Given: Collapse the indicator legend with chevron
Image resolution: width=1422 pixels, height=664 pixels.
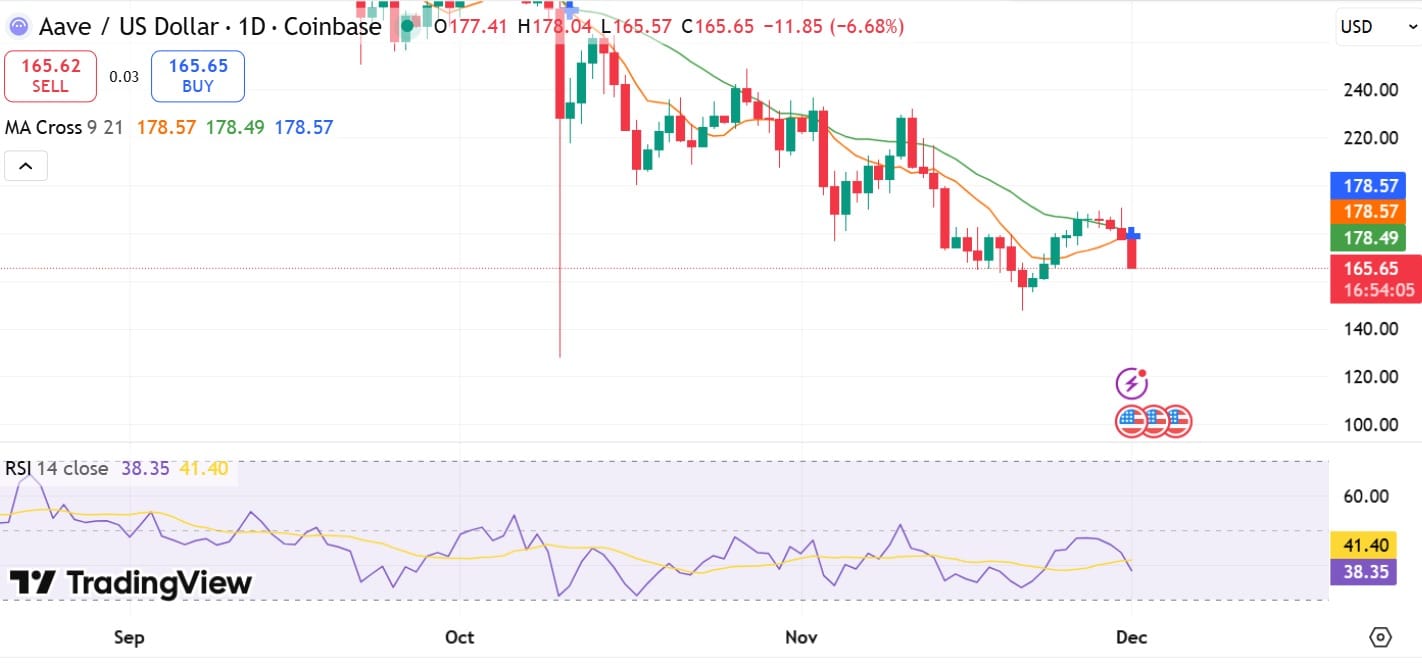Looking at the screenshot, I should (26, 166).
